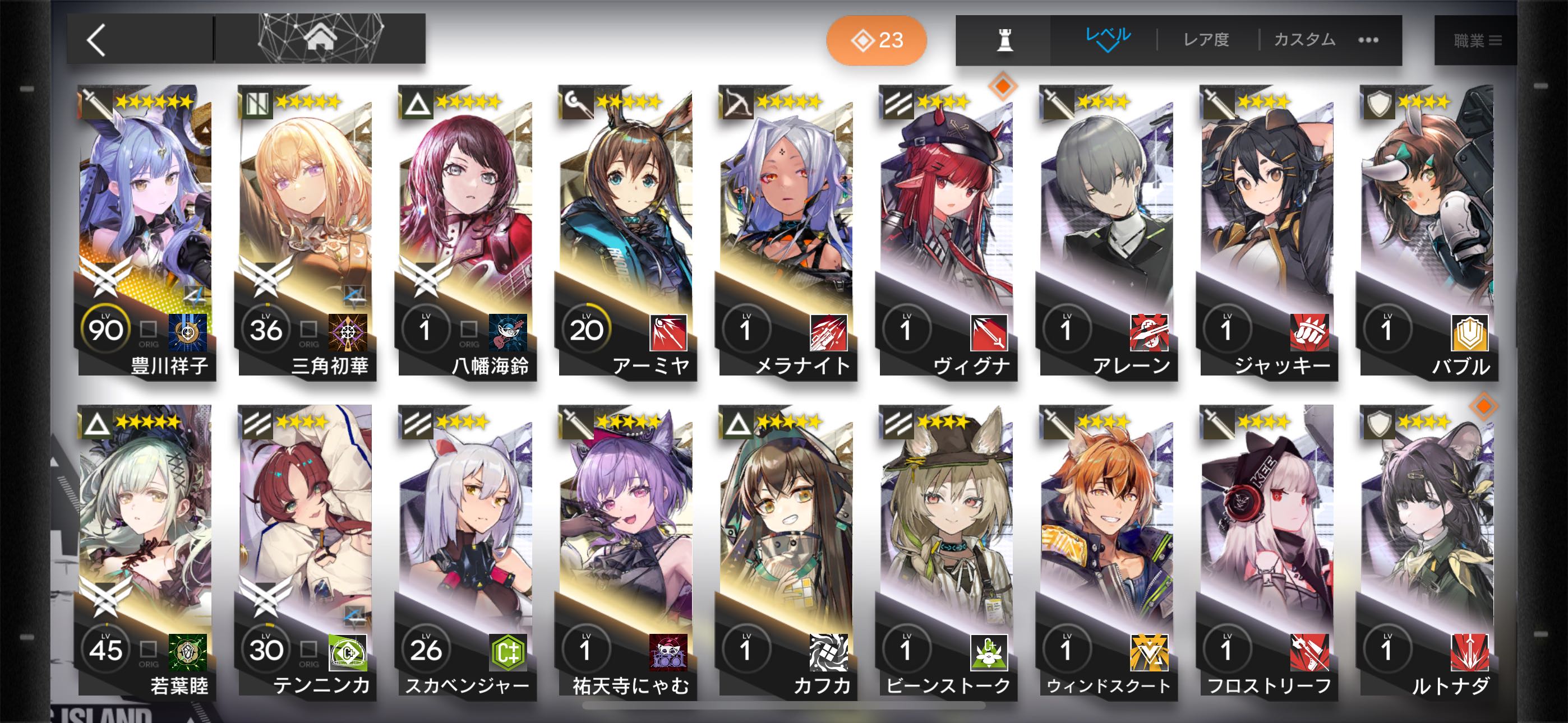Select 豊川祥子's skill icon
The image size is (1568, 723).
click(187, 332)
